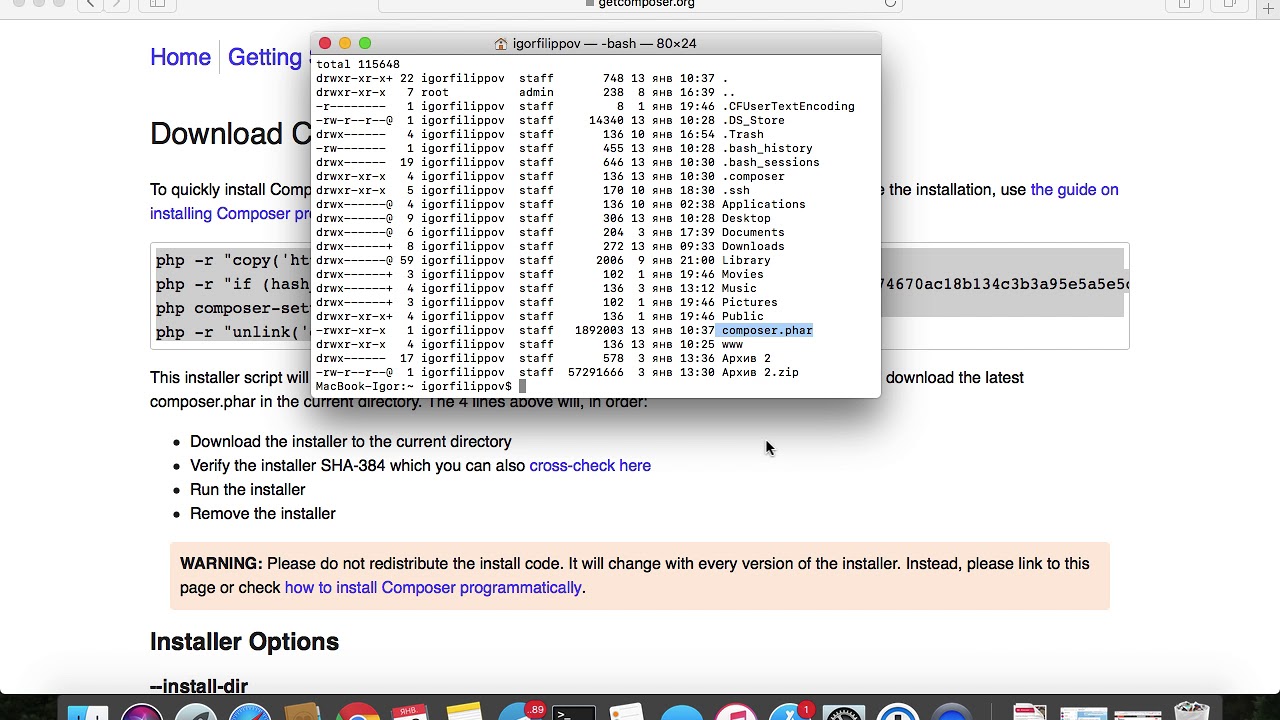
Task: Open the cross-check here link
Action: pos(590,465)
